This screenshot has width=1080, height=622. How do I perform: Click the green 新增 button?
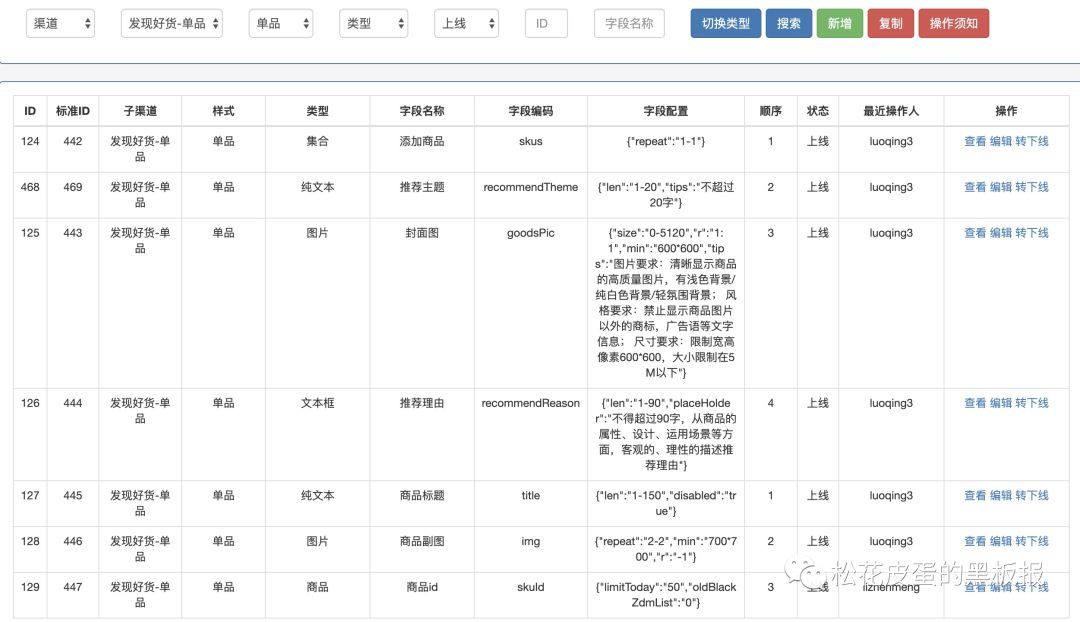click(x=840, y=23)
